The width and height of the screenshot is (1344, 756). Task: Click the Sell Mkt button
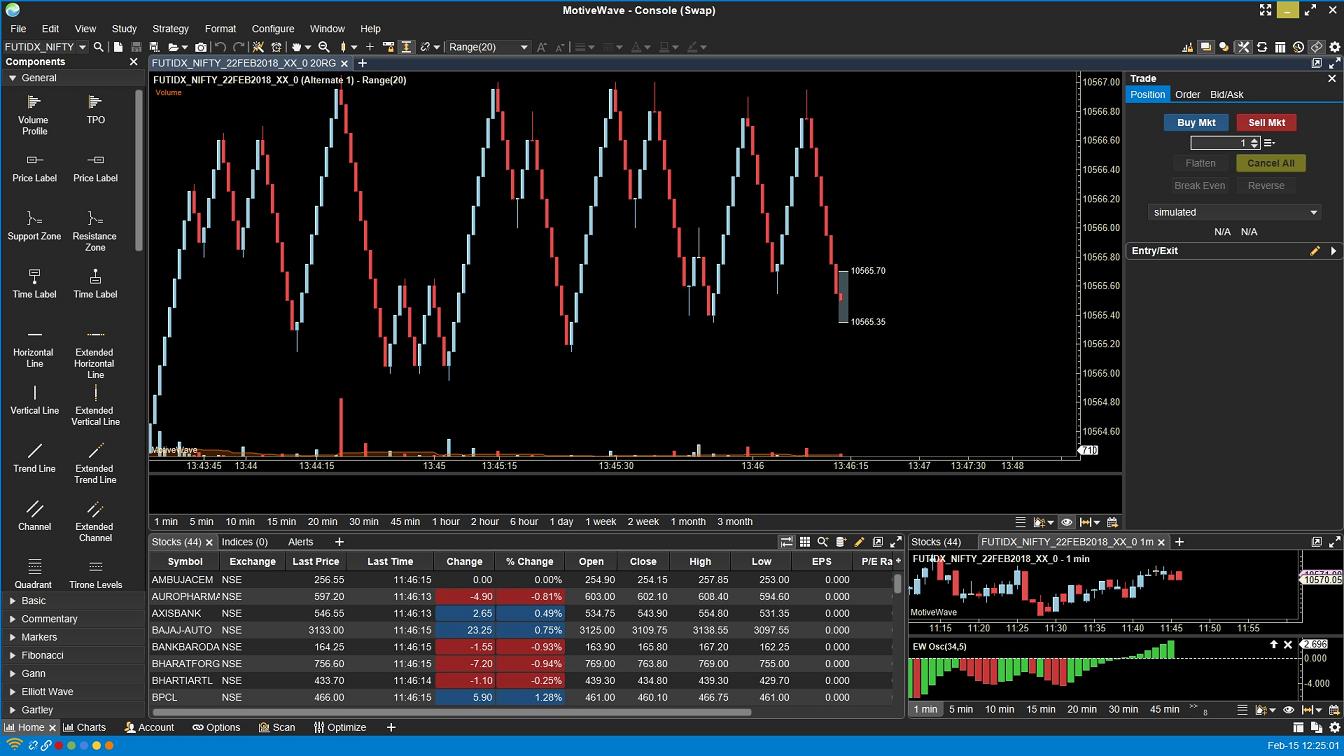coord(1266,122)
